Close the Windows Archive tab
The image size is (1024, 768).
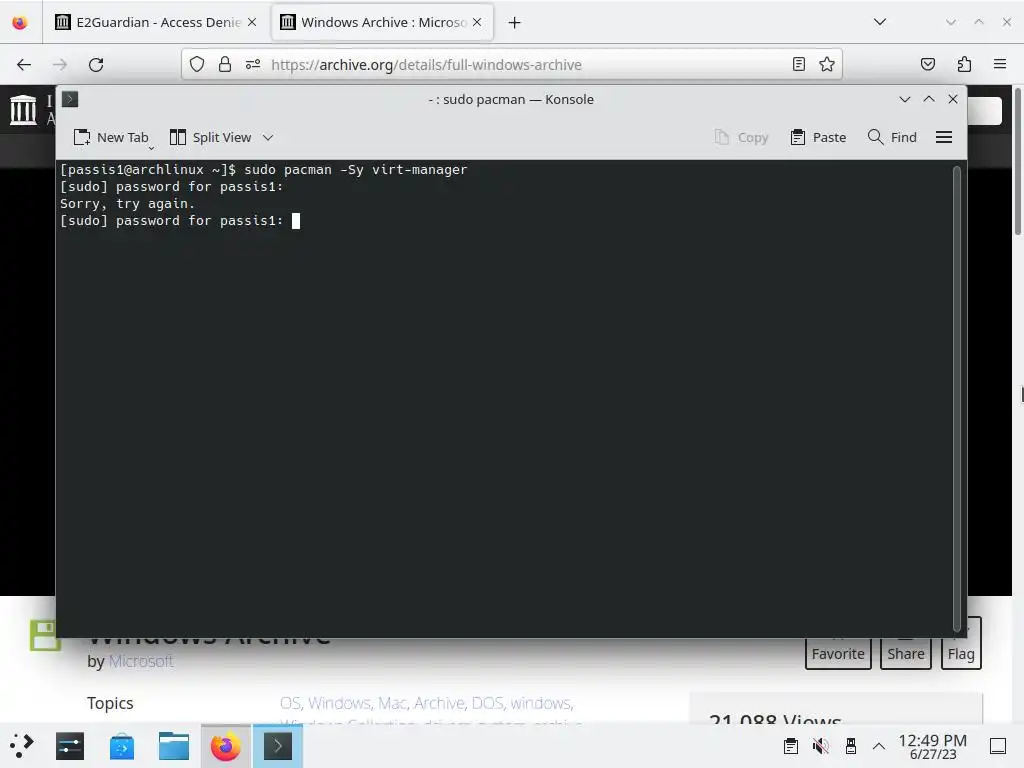477,22
